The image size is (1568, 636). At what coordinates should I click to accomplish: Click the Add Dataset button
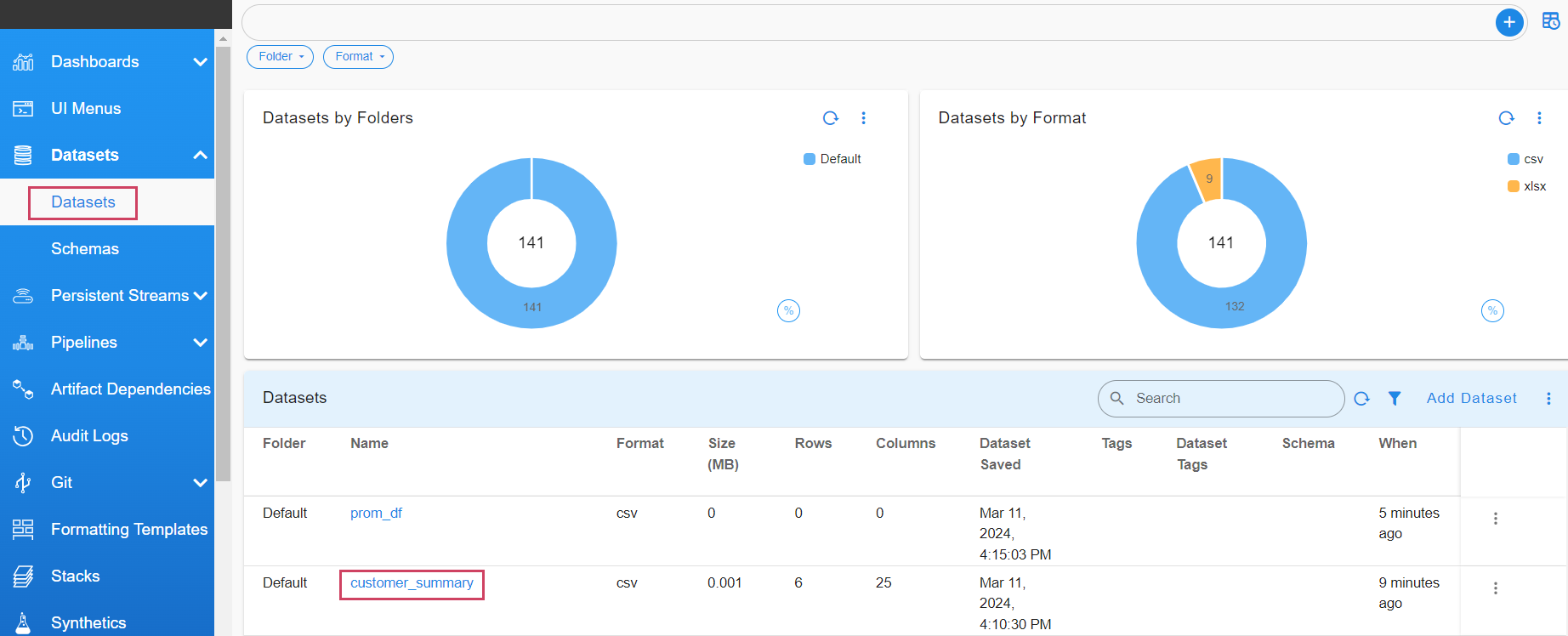1471,399
